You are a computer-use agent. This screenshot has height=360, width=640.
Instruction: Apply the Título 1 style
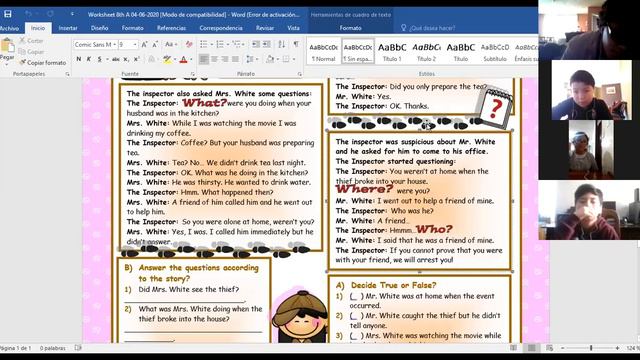(x=392, y=51)
